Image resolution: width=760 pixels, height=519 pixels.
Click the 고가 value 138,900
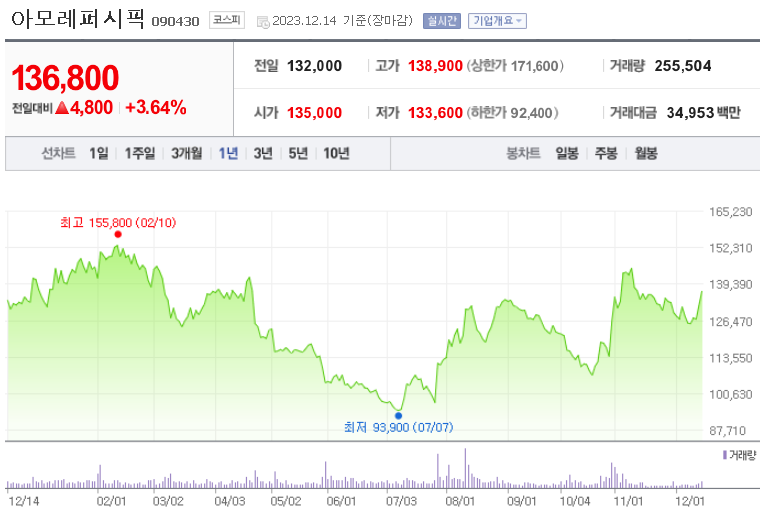[435, 66]
